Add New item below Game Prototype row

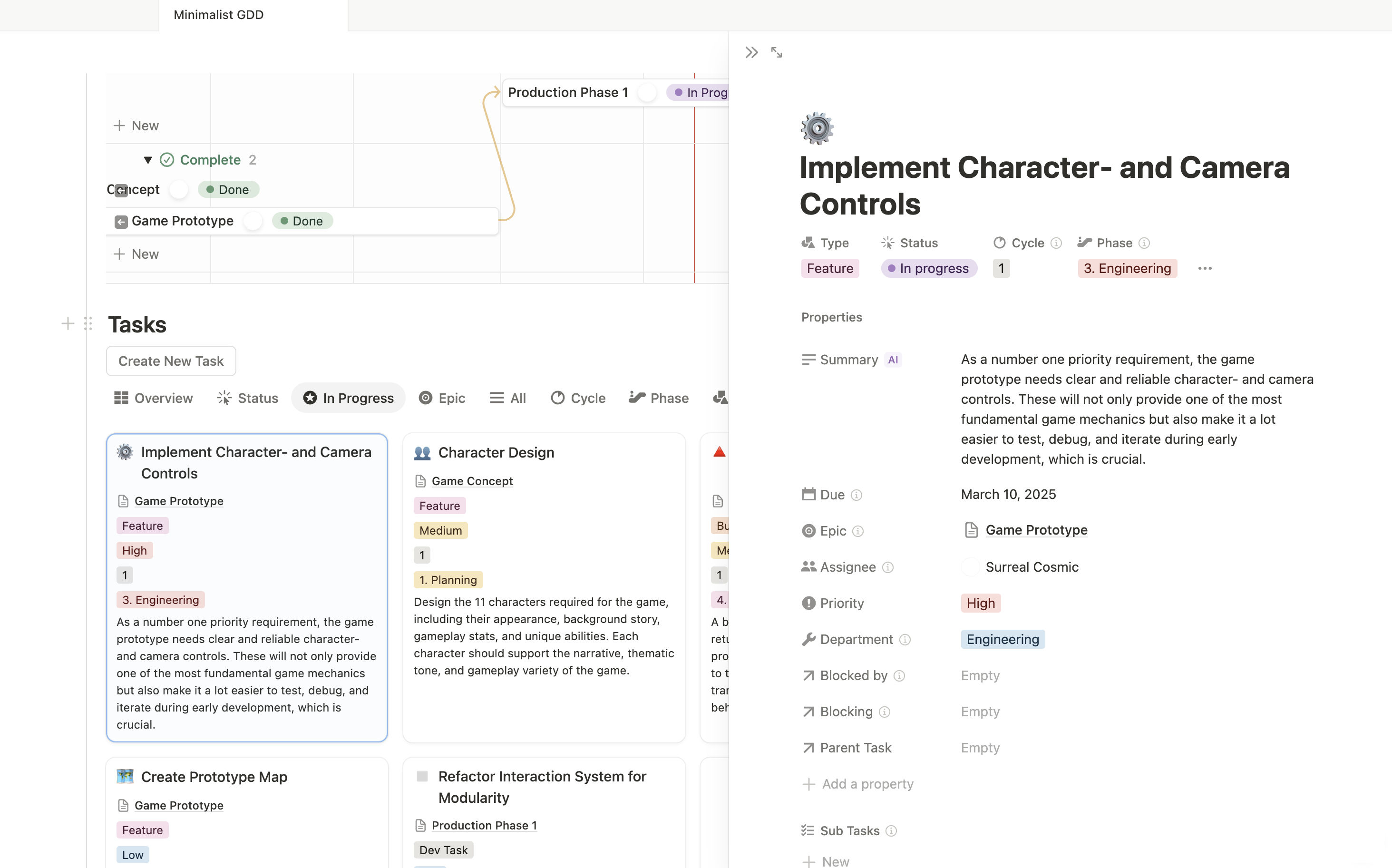coord(136,254)
